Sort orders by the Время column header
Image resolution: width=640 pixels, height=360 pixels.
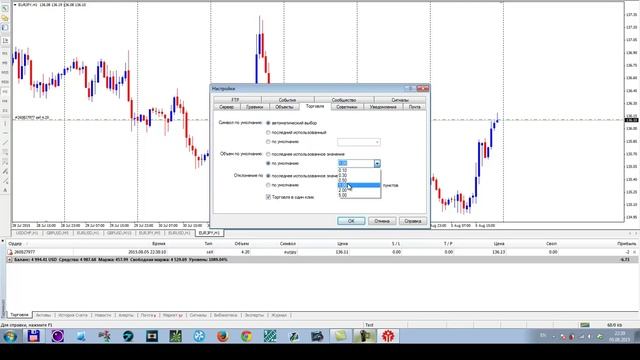tap(159, 244)
